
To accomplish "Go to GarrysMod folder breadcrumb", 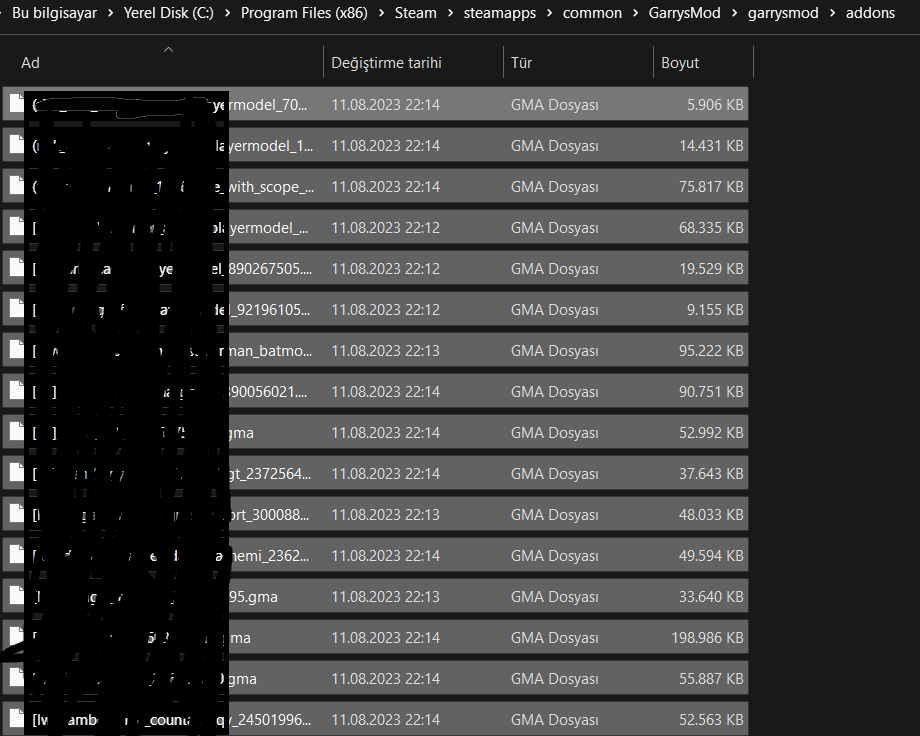I will pos(684,13).
